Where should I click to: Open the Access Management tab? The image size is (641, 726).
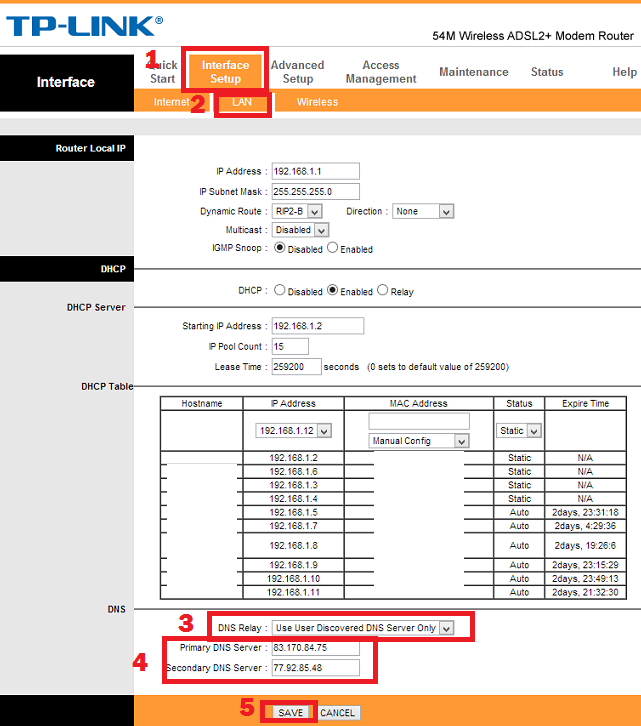click(x=381, y=72)
